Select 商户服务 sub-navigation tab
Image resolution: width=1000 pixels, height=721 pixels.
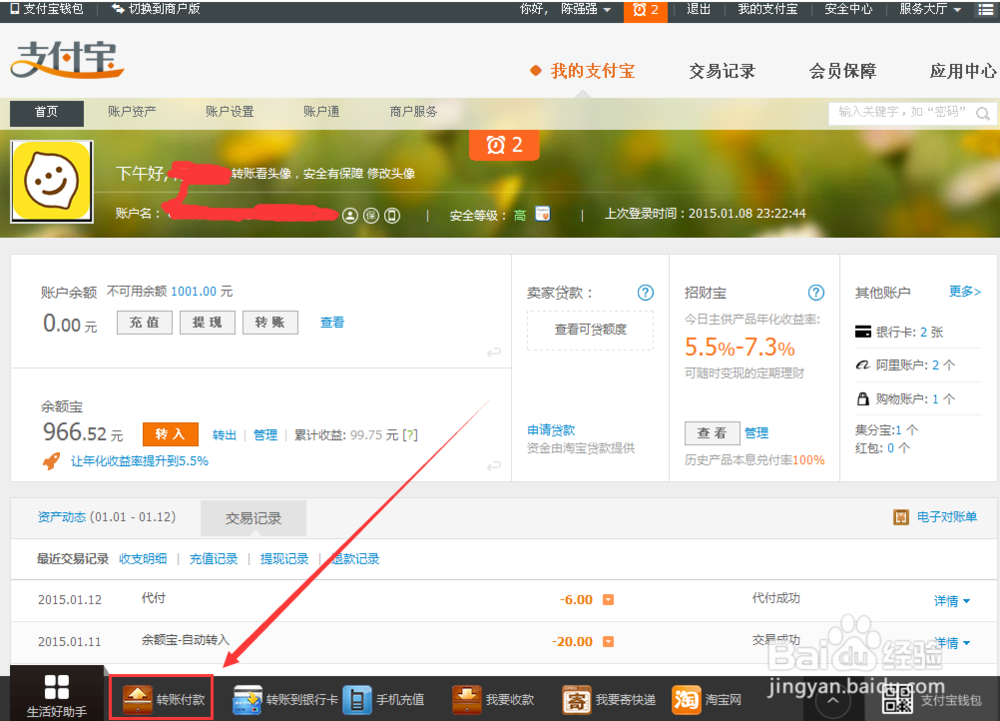pos(414,112)
